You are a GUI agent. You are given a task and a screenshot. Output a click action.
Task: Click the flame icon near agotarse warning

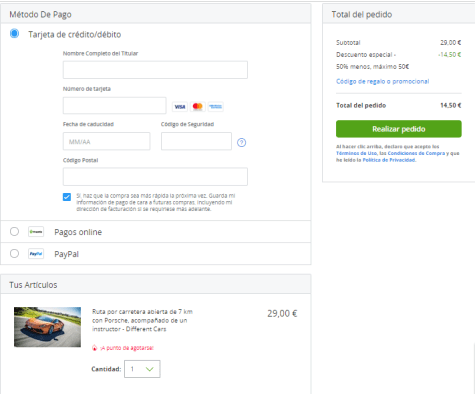tap(95, 348)
